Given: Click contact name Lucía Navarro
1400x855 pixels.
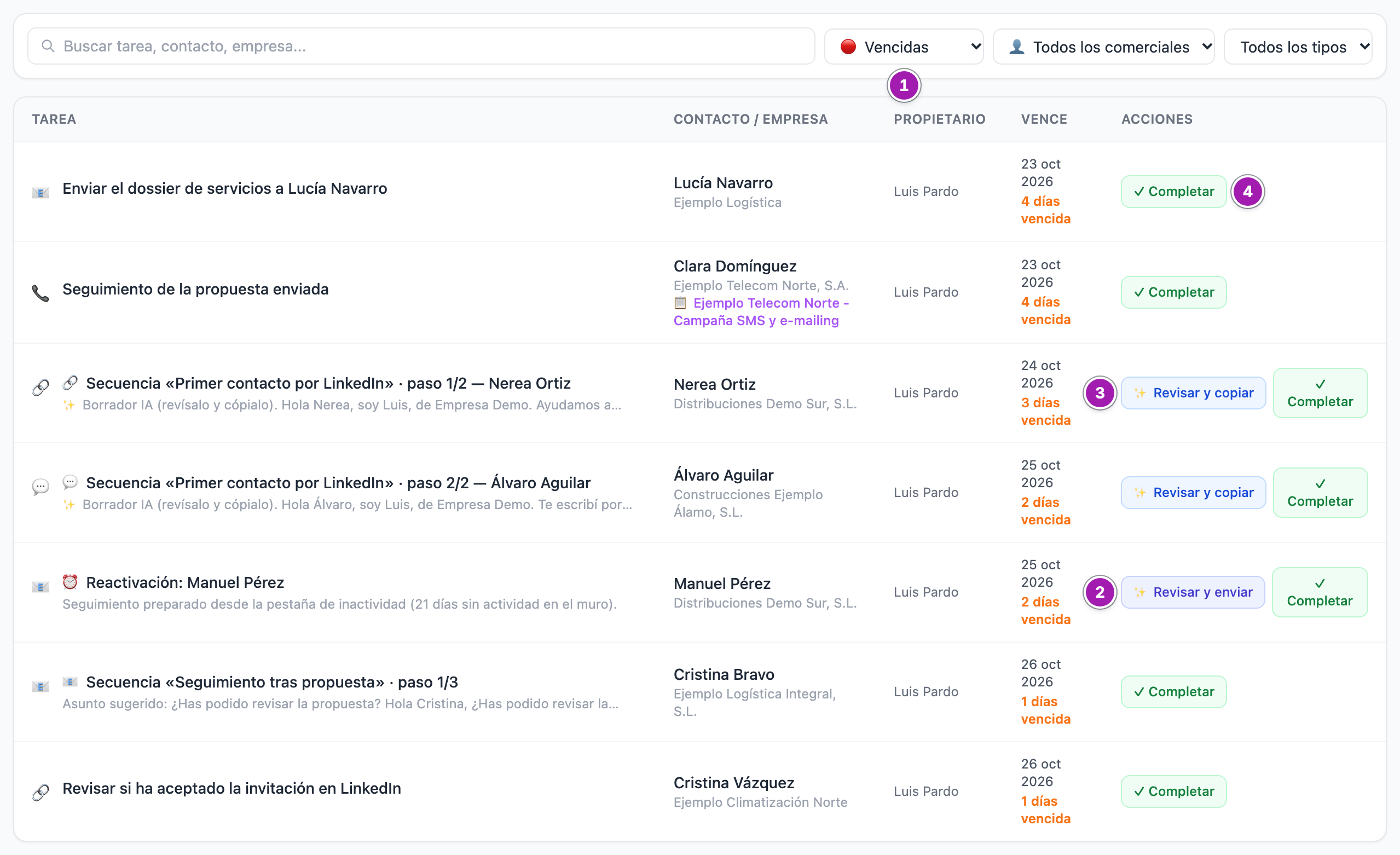Looking at the screenshot, I should coord(723,183).
